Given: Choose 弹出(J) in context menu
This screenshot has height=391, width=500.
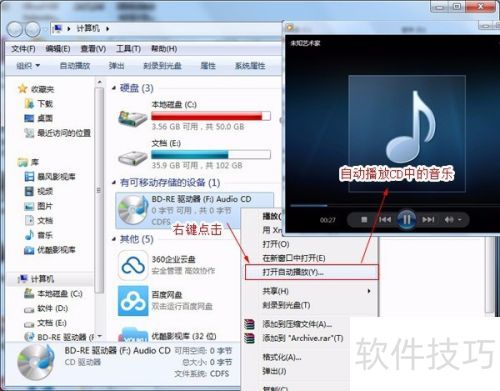Looking at the screenshot, I should click(x=274, y=371).
